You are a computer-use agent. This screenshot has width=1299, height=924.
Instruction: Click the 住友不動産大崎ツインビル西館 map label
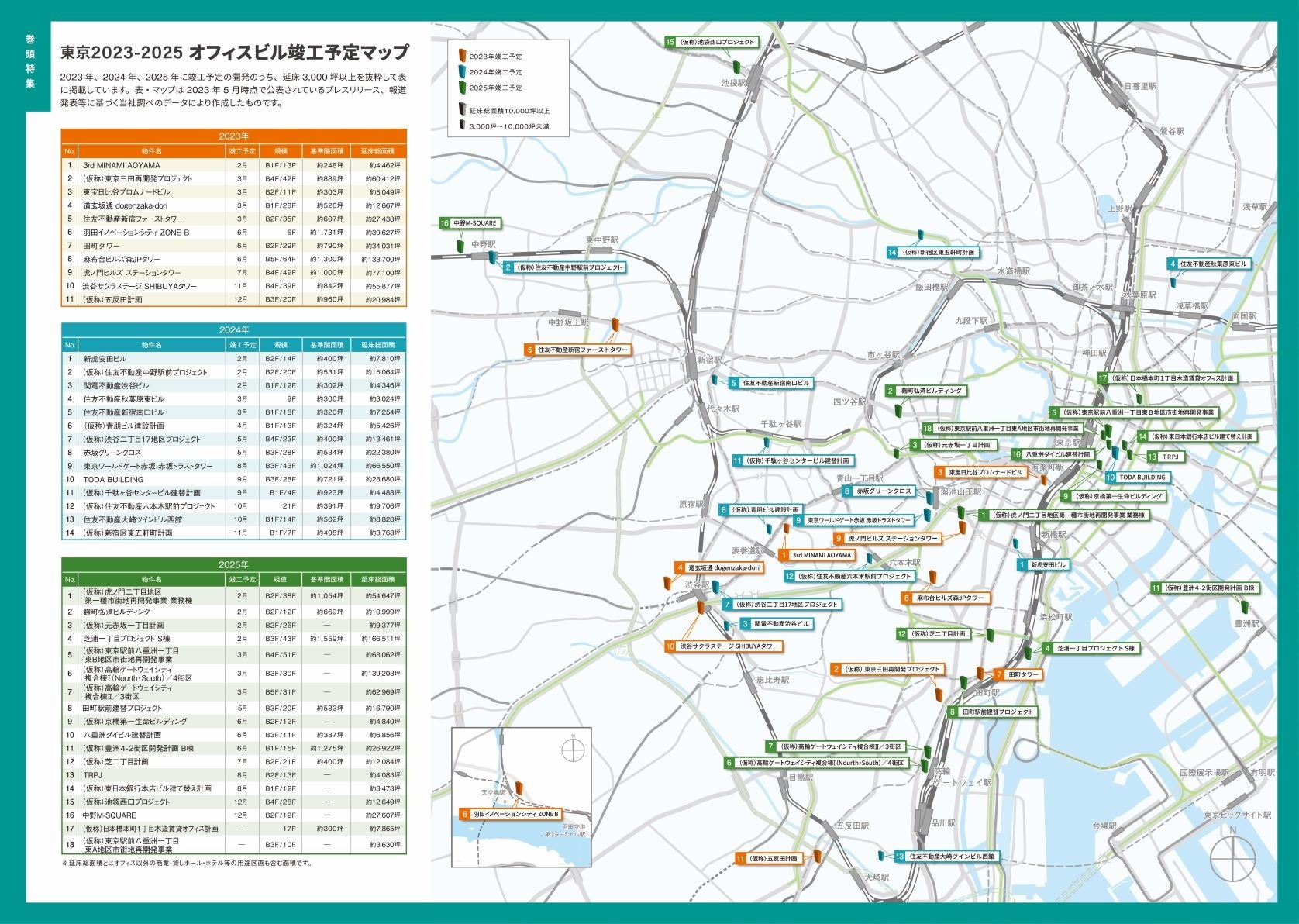point(946,857)
